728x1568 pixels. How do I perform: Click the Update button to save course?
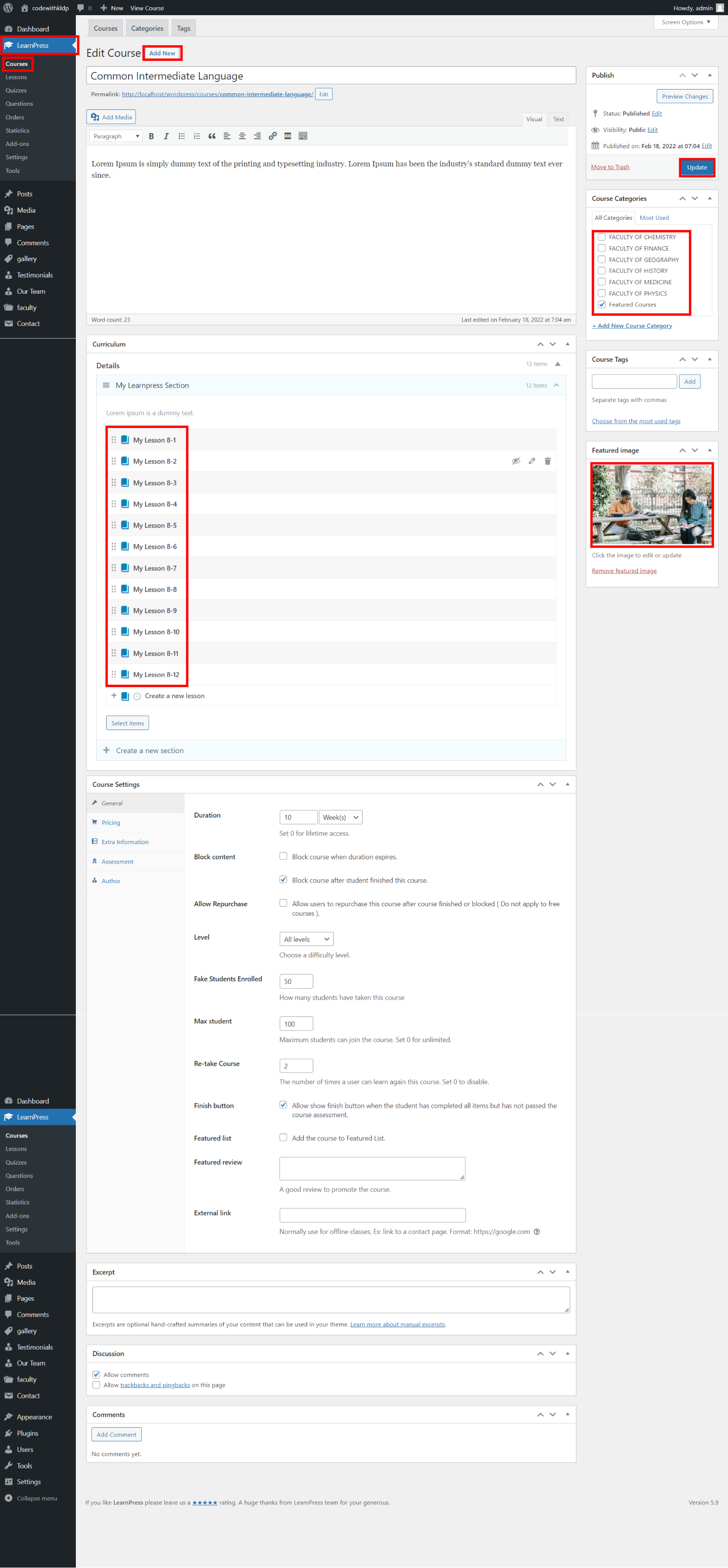696,167
